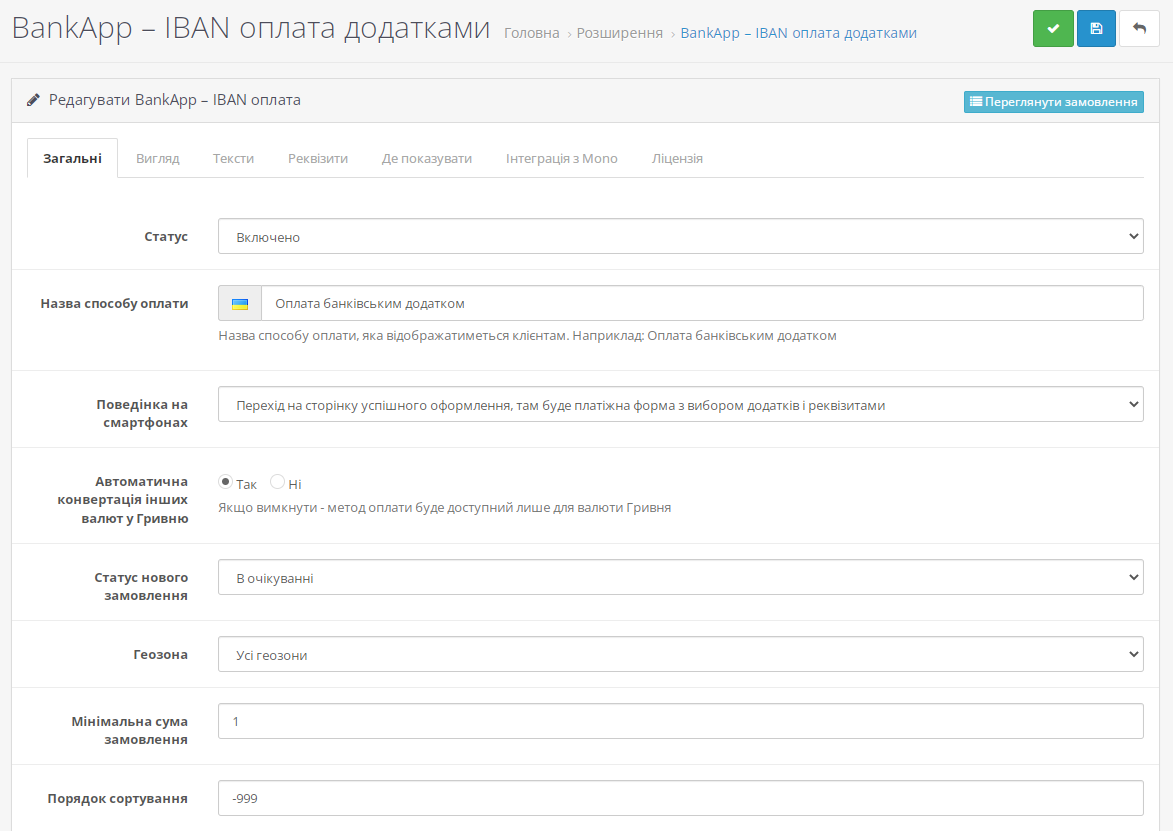Viewport: 1173px width, 831px height.
Task: Click the blue floppy disk save icon
Action: coord(1096,29)
